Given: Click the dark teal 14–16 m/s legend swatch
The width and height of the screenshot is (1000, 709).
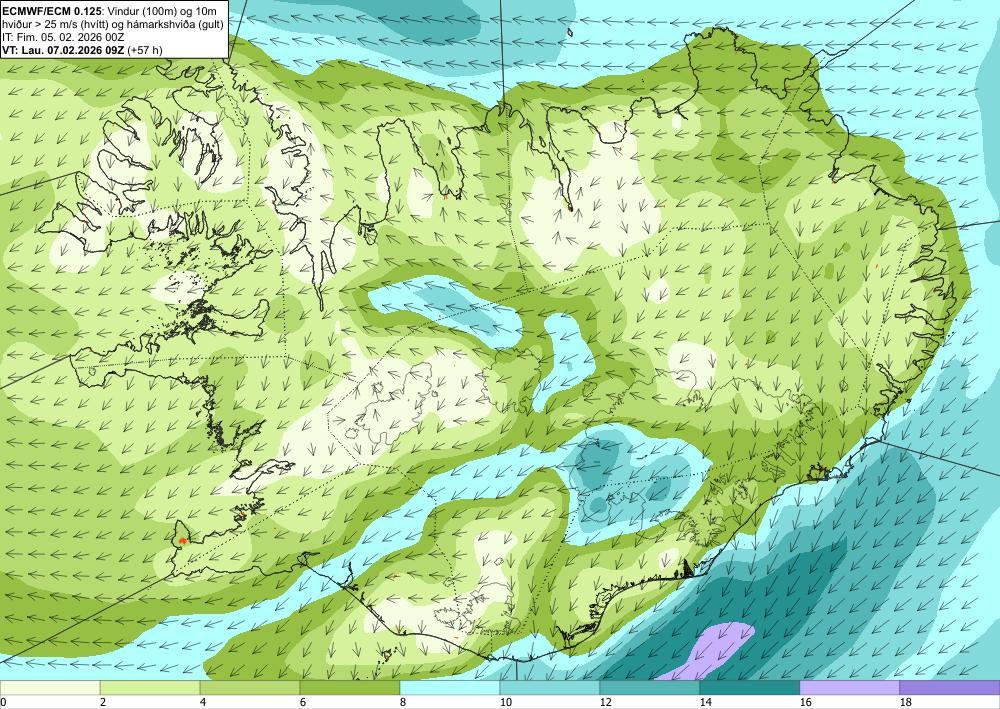Looking at the screenshot, I should 749,688.
